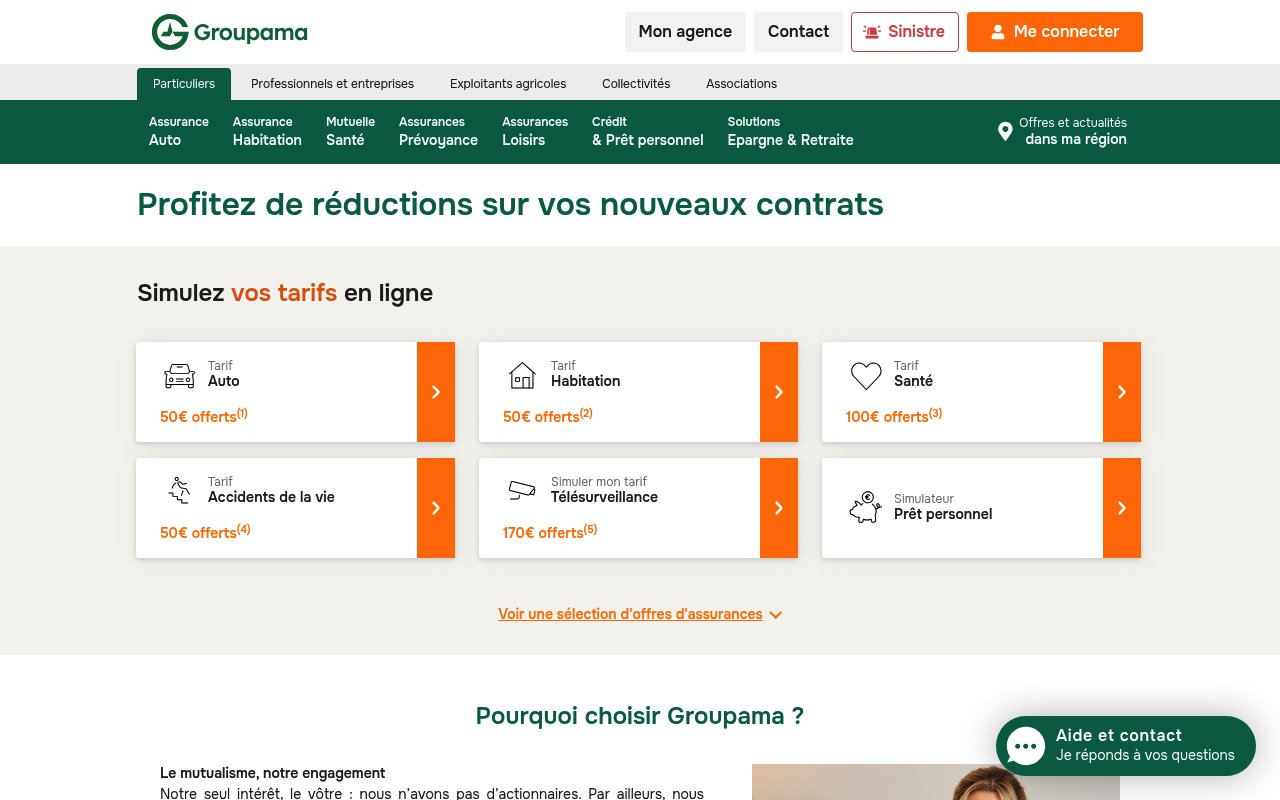Switch to Professionnels et entreprises tab
This screenshot has height=800, width=1280.
(x=332, y=84)
